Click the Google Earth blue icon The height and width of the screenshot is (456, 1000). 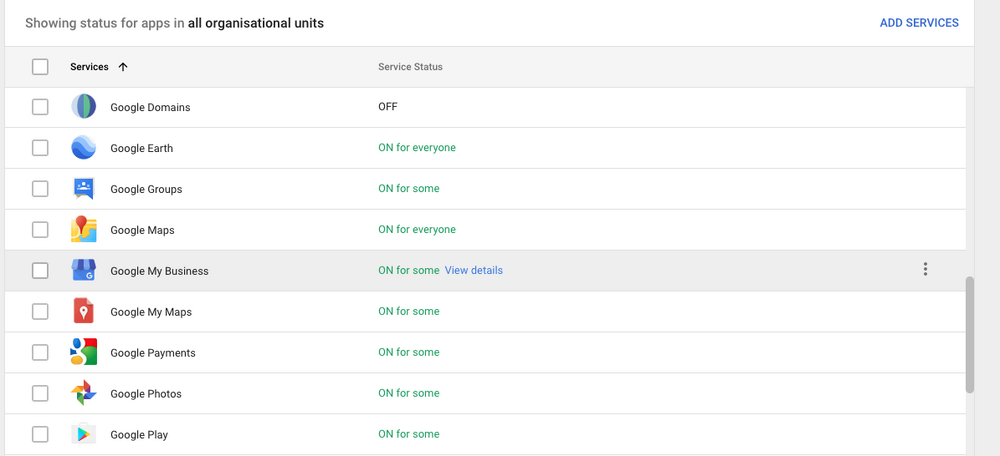click(84, 147)
